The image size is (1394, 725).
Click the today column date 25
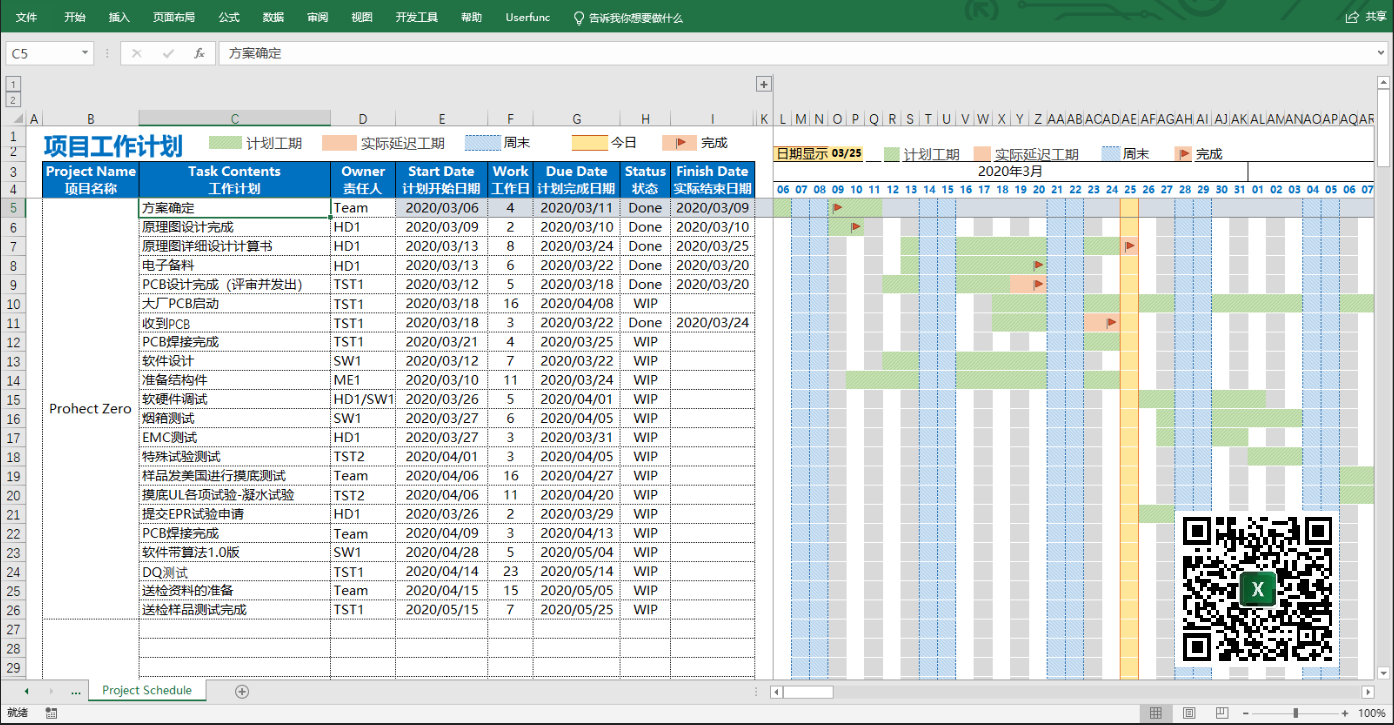[1129, 189]
